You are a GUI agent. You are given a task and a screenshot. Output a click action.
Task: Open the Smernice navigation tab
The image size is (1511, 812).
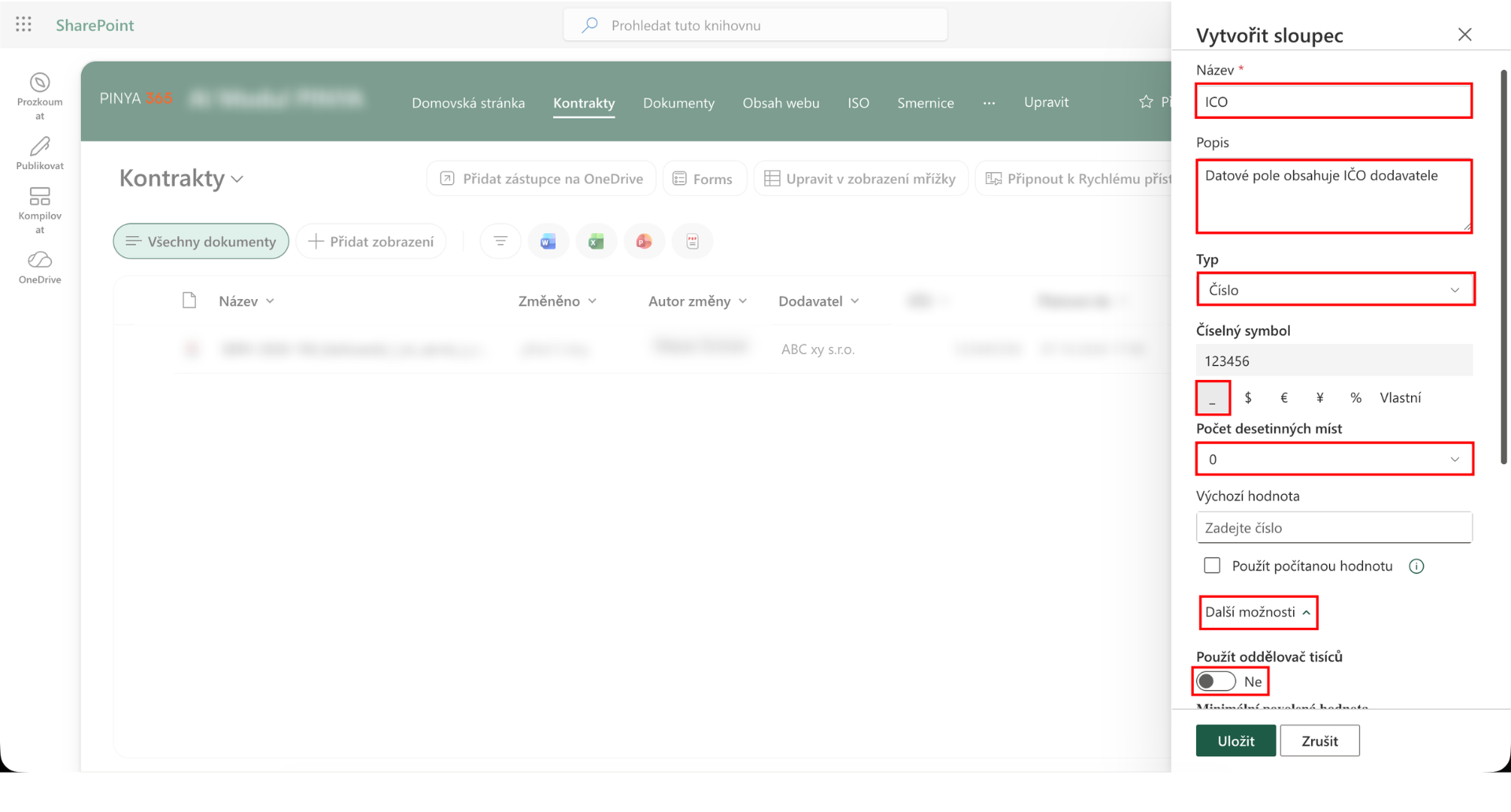pos(925,102)
